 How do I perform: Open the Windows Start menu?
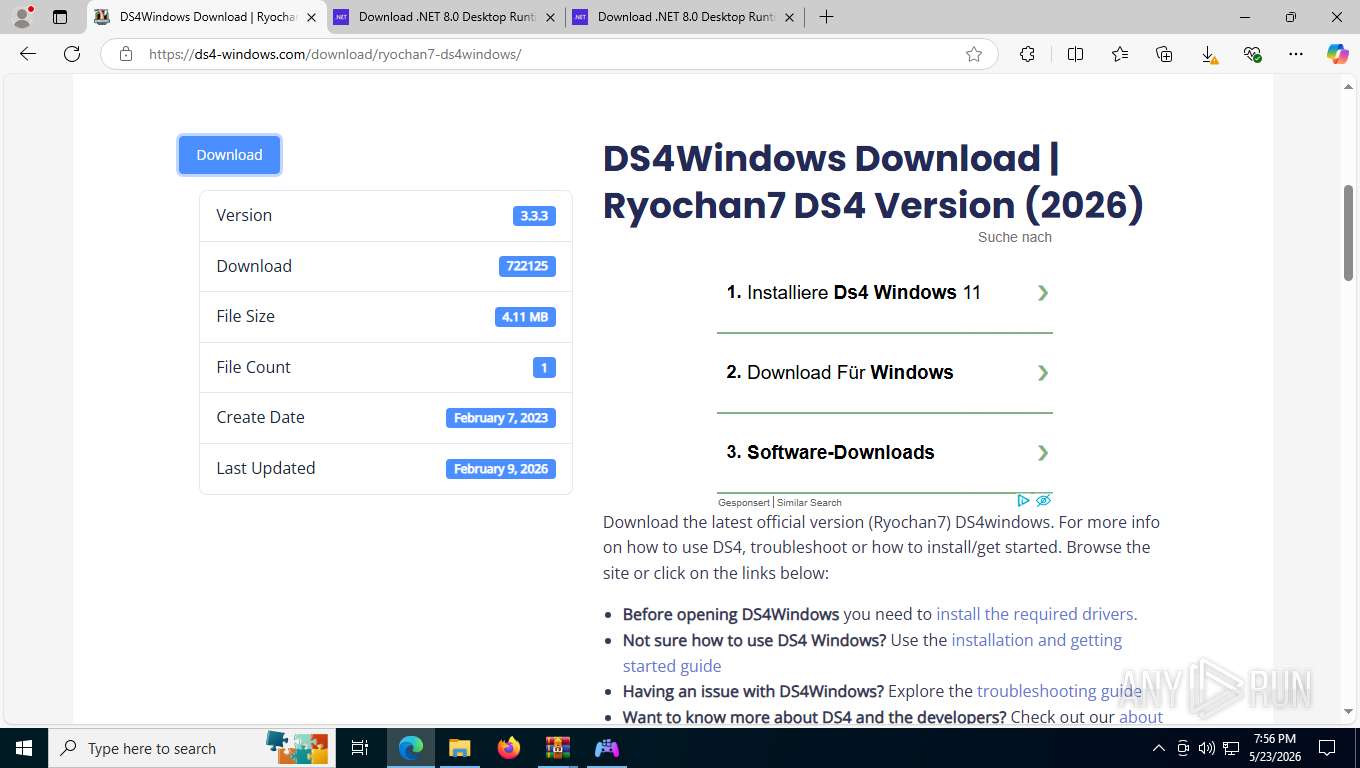(23, 748)
